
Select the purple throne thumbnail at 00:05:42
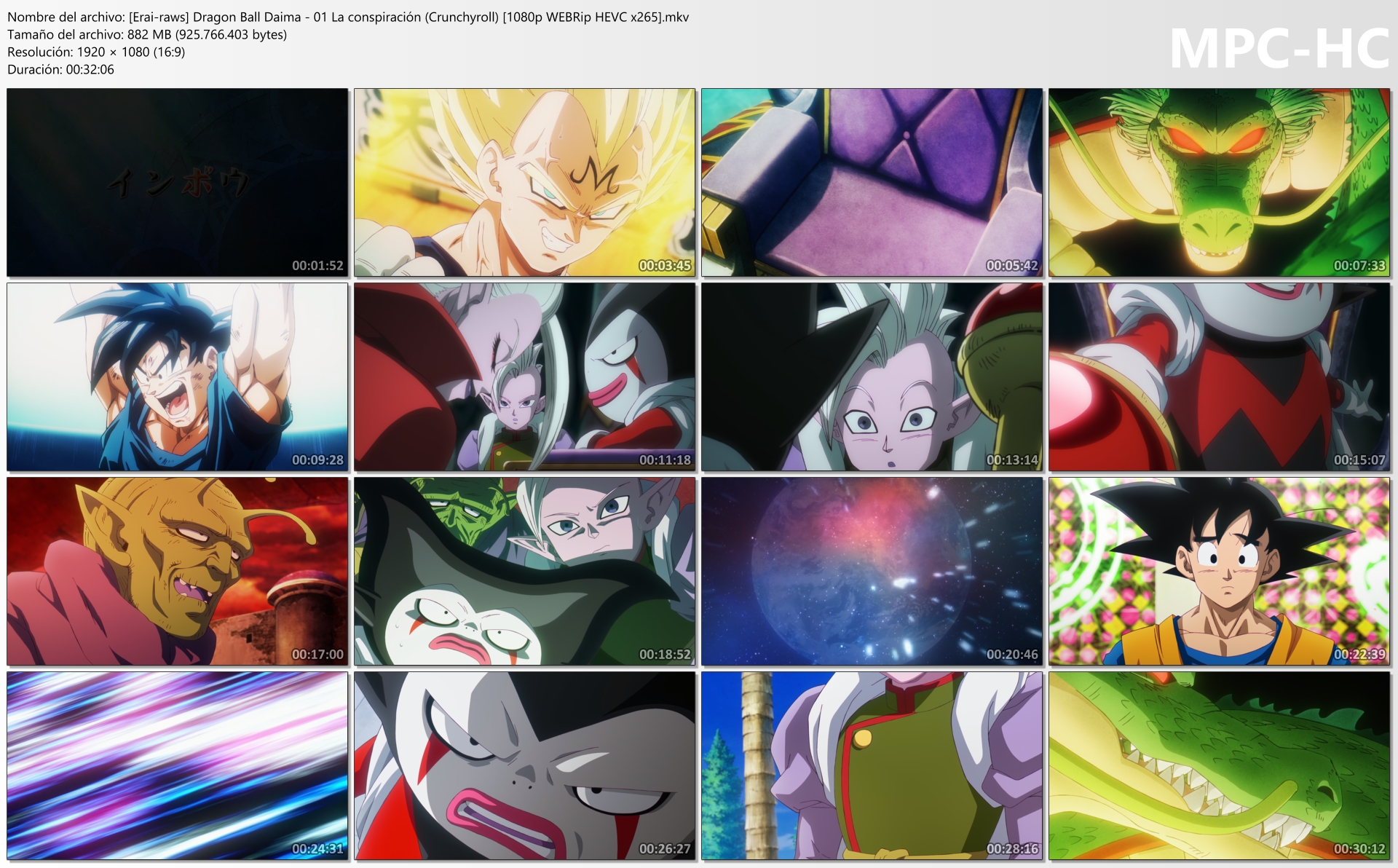[x=872, y=183]
